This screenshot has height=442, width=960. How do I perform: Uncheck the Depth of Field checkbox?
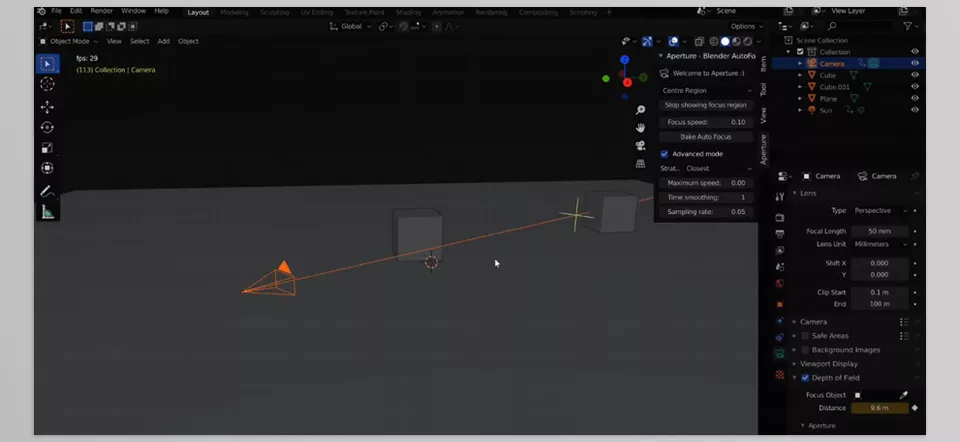tap(805, 378)
